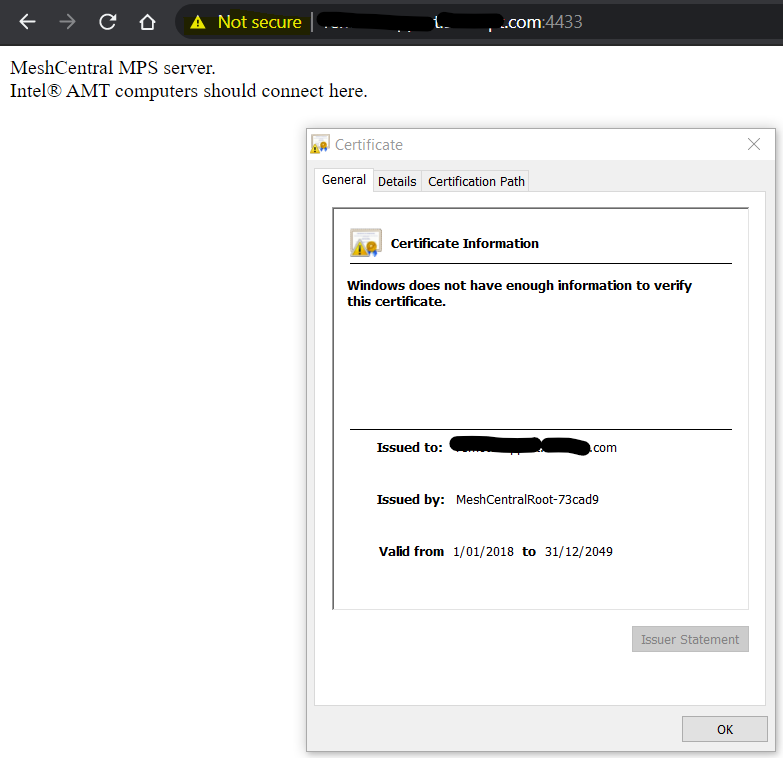Click the certificate warning icon beside Certificate Information
783x758 pixels.
366,243
